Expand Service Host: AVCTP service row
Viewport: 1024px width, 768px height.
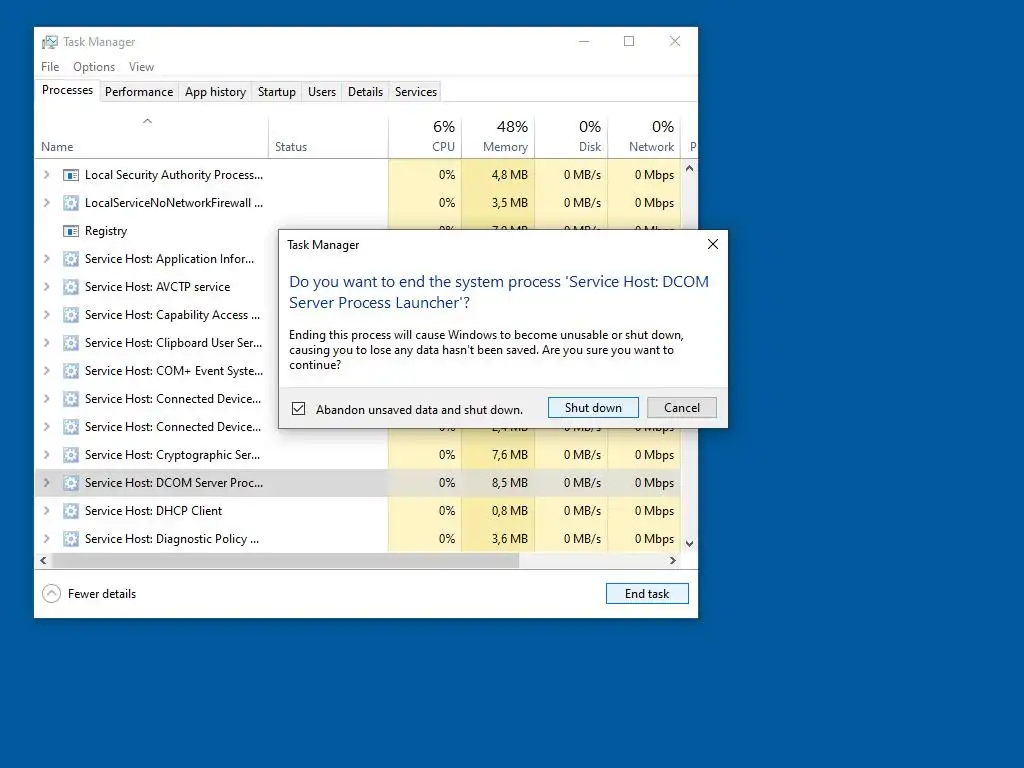click(46, 287)
